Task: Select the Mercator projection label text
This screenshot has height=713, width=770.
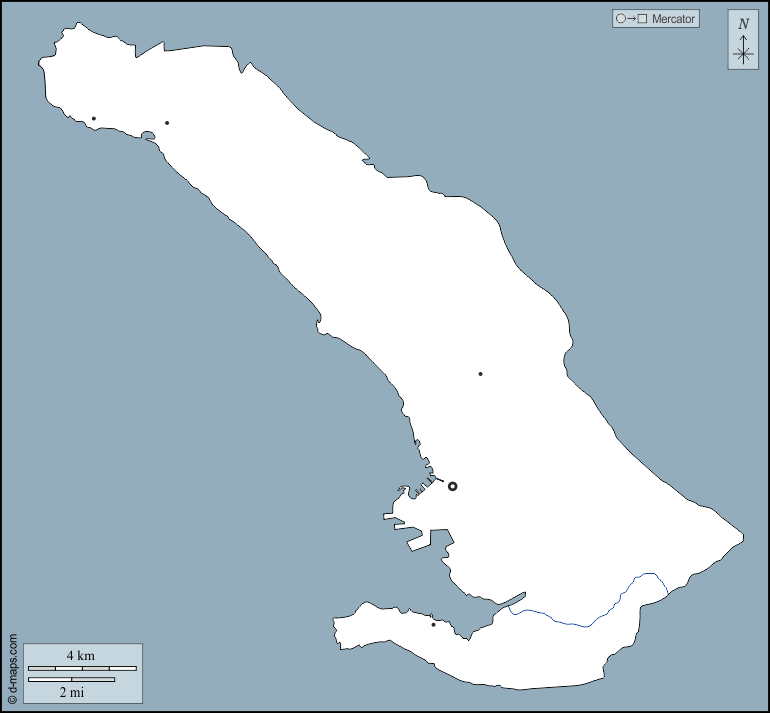Action: pos(673,19)
